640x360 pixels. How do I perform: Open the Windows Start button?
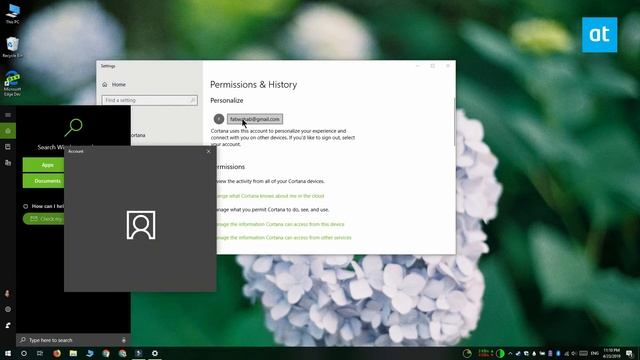point(8,353)
